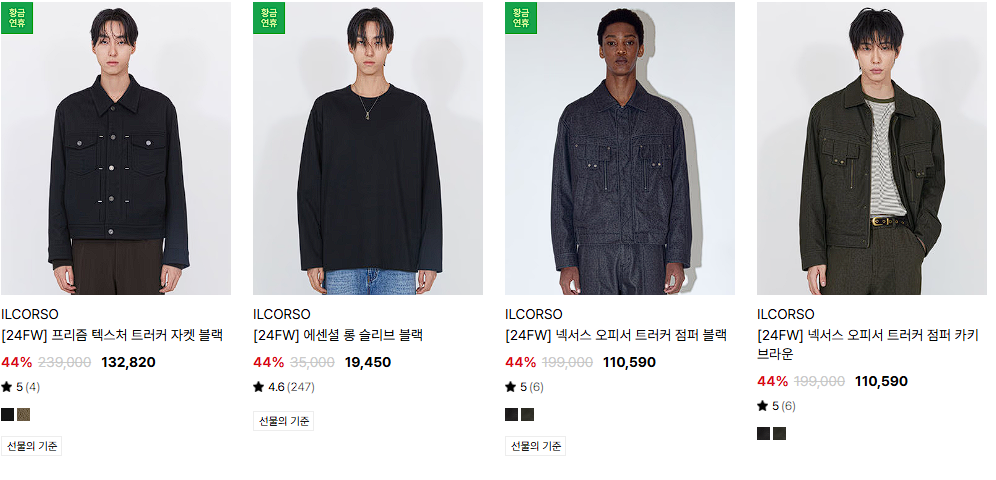Click star icon beside 4.6 rating
The height and width of the screenshot is (480, 996).
pos(259,387)
